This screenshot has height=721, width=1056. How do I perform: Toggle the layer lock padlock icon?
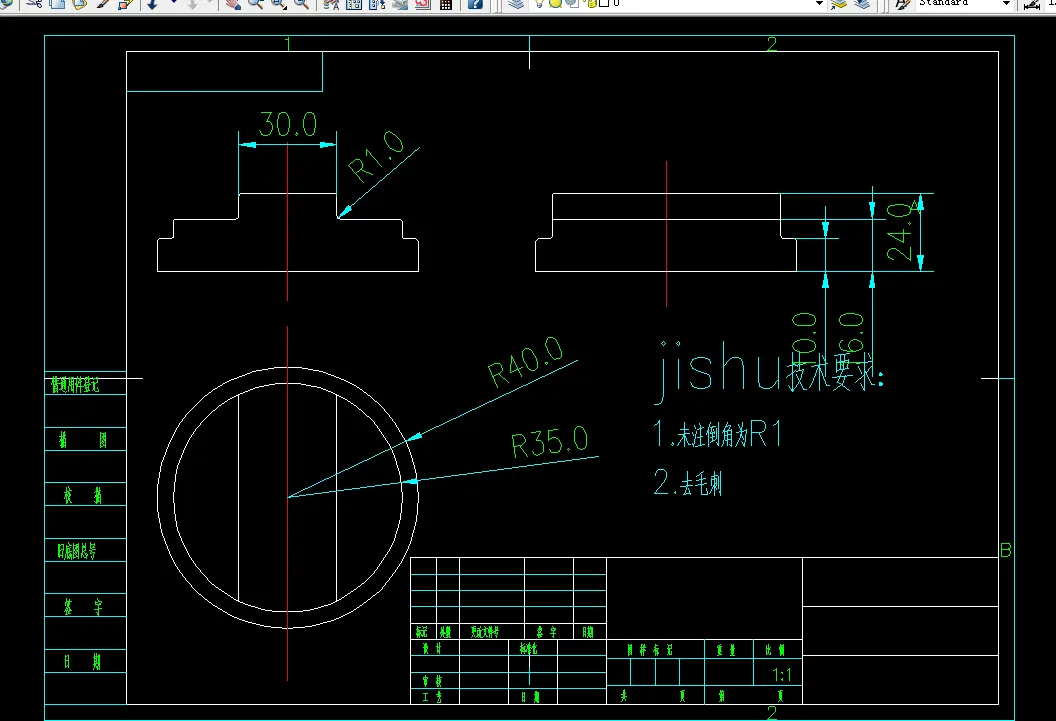click(591, 3)
